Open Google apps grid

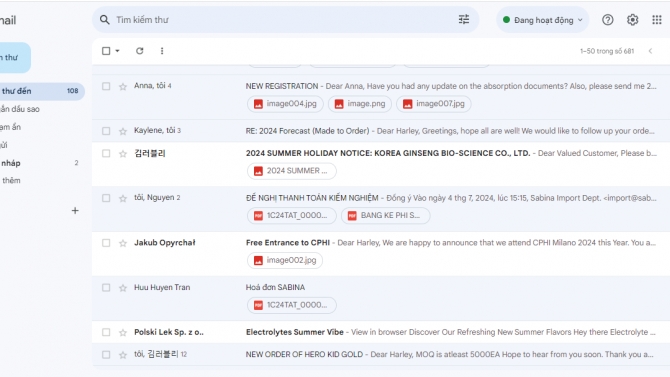click(x=657, y=20)
